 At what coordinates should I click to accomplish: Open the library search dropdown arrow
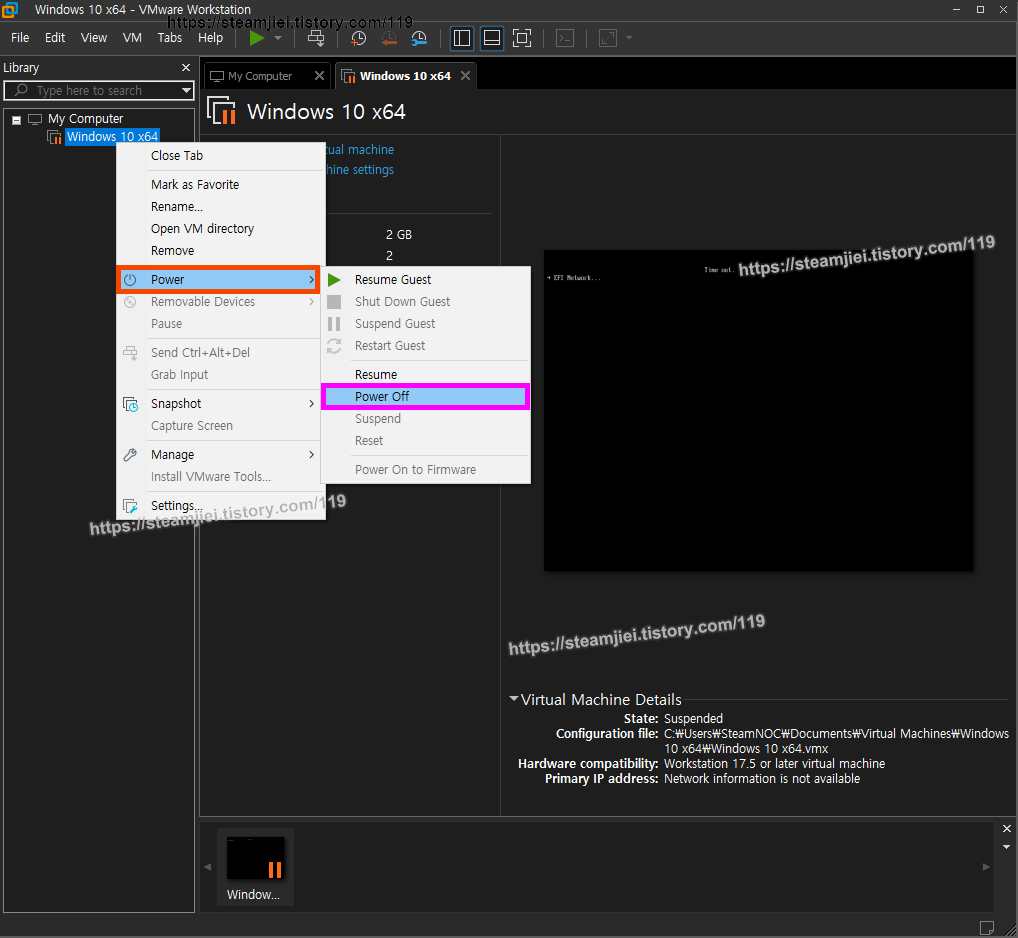[x=186, y=90]
